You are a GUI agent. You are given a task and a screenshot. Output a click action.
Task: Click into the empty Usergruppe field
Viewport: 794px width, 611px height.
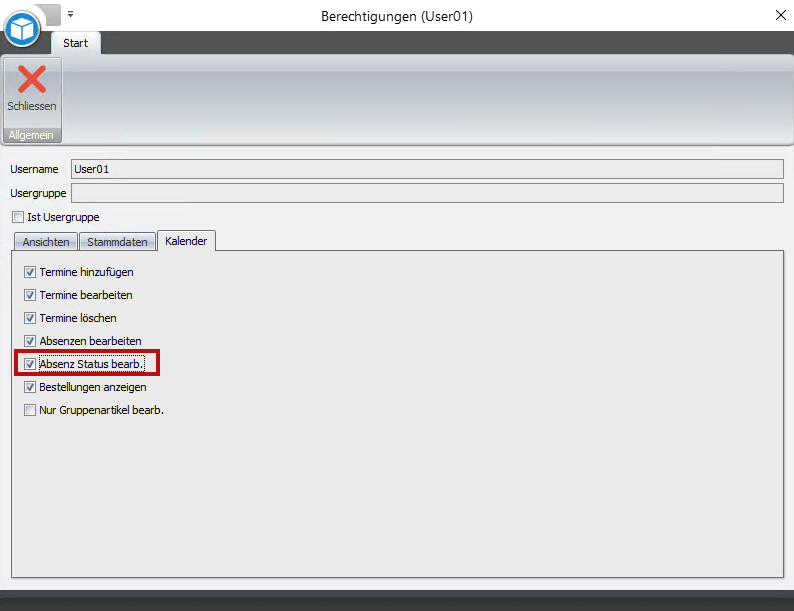point(426,193)
